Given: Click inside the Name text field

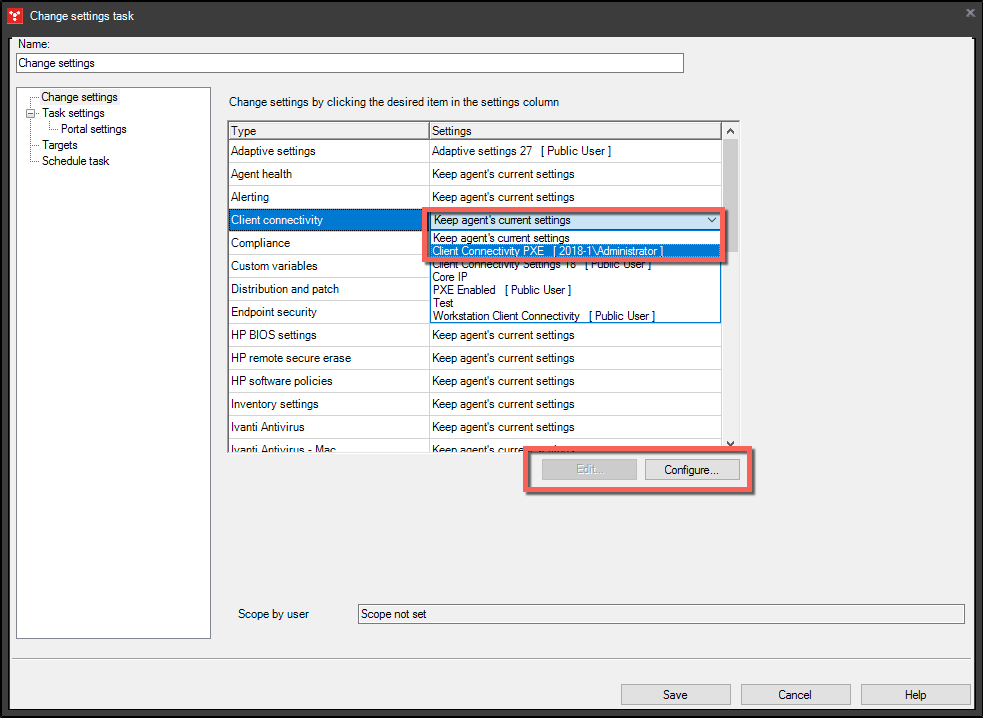Looking at the screenshot, I should click(349, 62).
